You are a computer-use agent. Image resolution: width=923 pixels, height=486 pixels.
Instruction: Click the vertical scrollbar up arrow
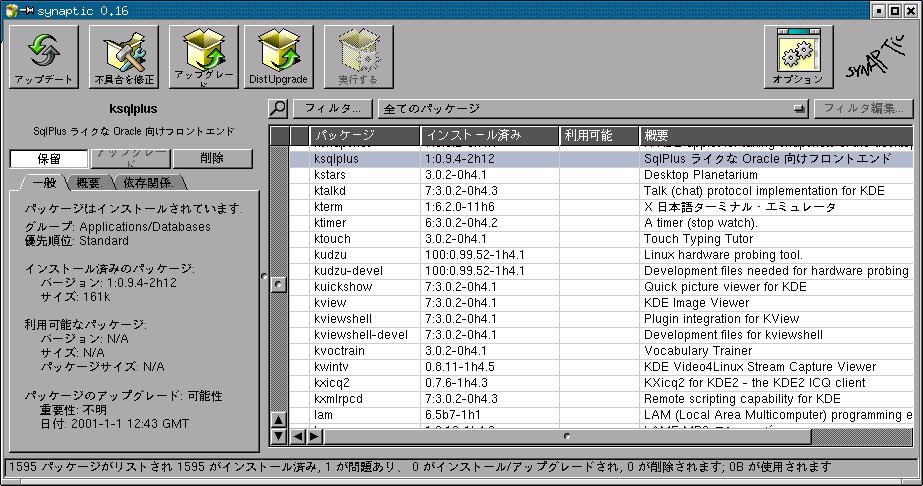(278, 420)
